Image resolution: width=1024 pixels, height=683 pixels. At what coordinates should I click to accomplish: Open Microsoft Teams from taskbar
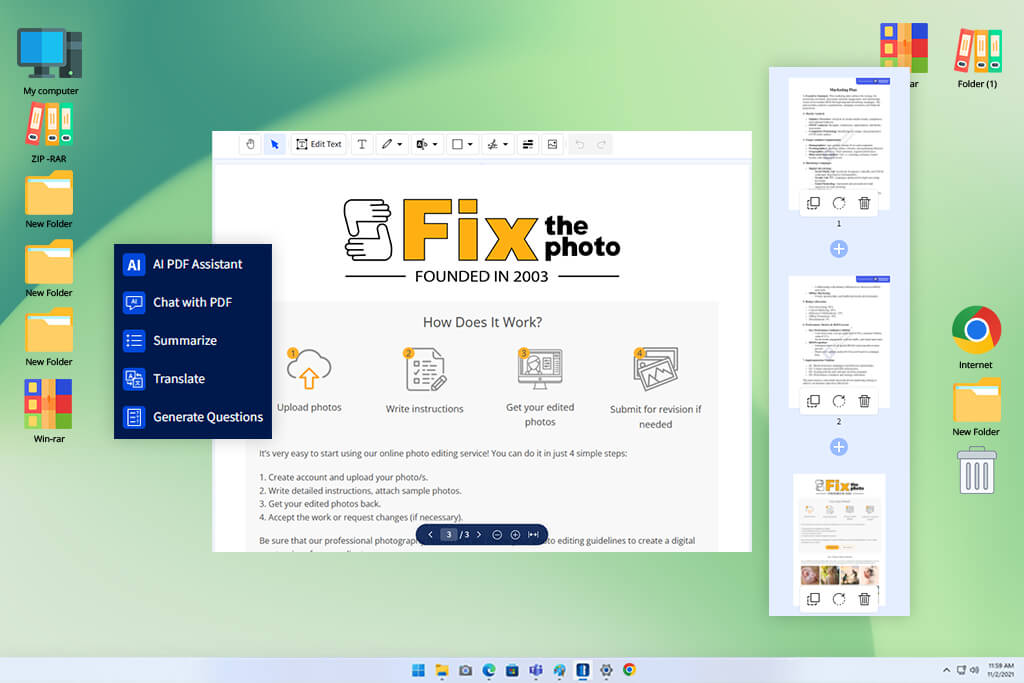pos(536,670)
